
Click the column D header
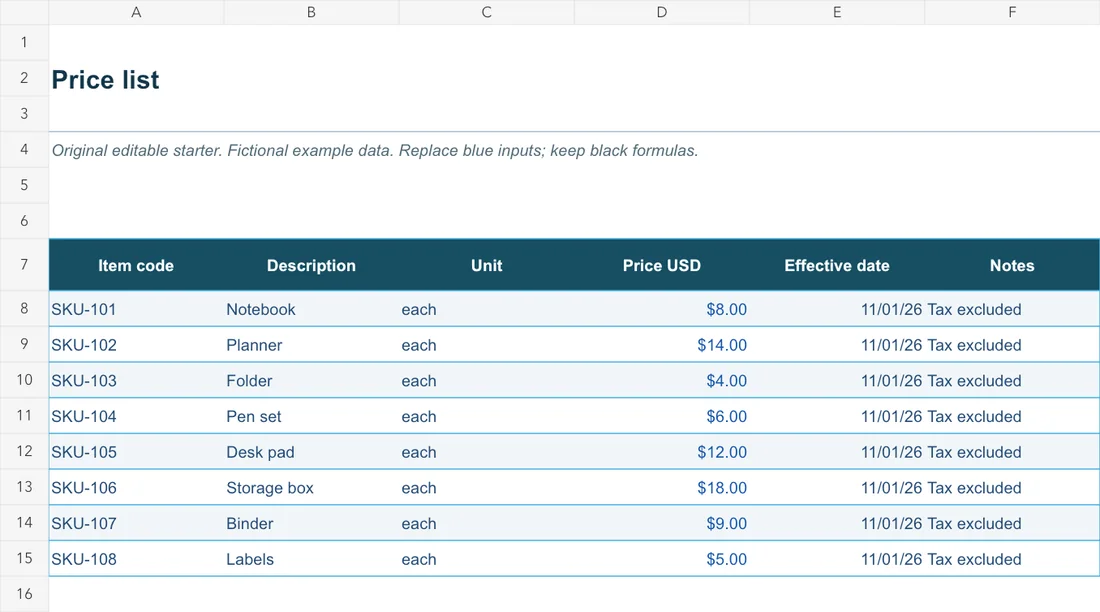pyautogui.click(x=662, y=12)
